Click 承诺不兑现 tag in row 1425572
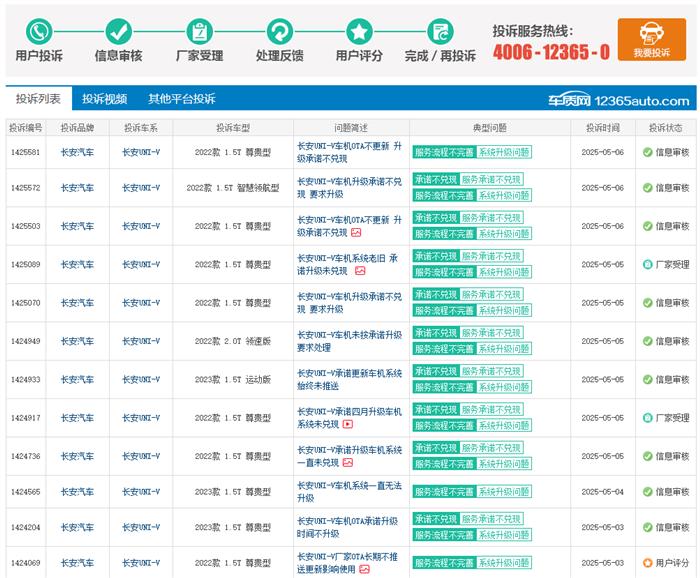700x578 pixels. tap(436, 180)
